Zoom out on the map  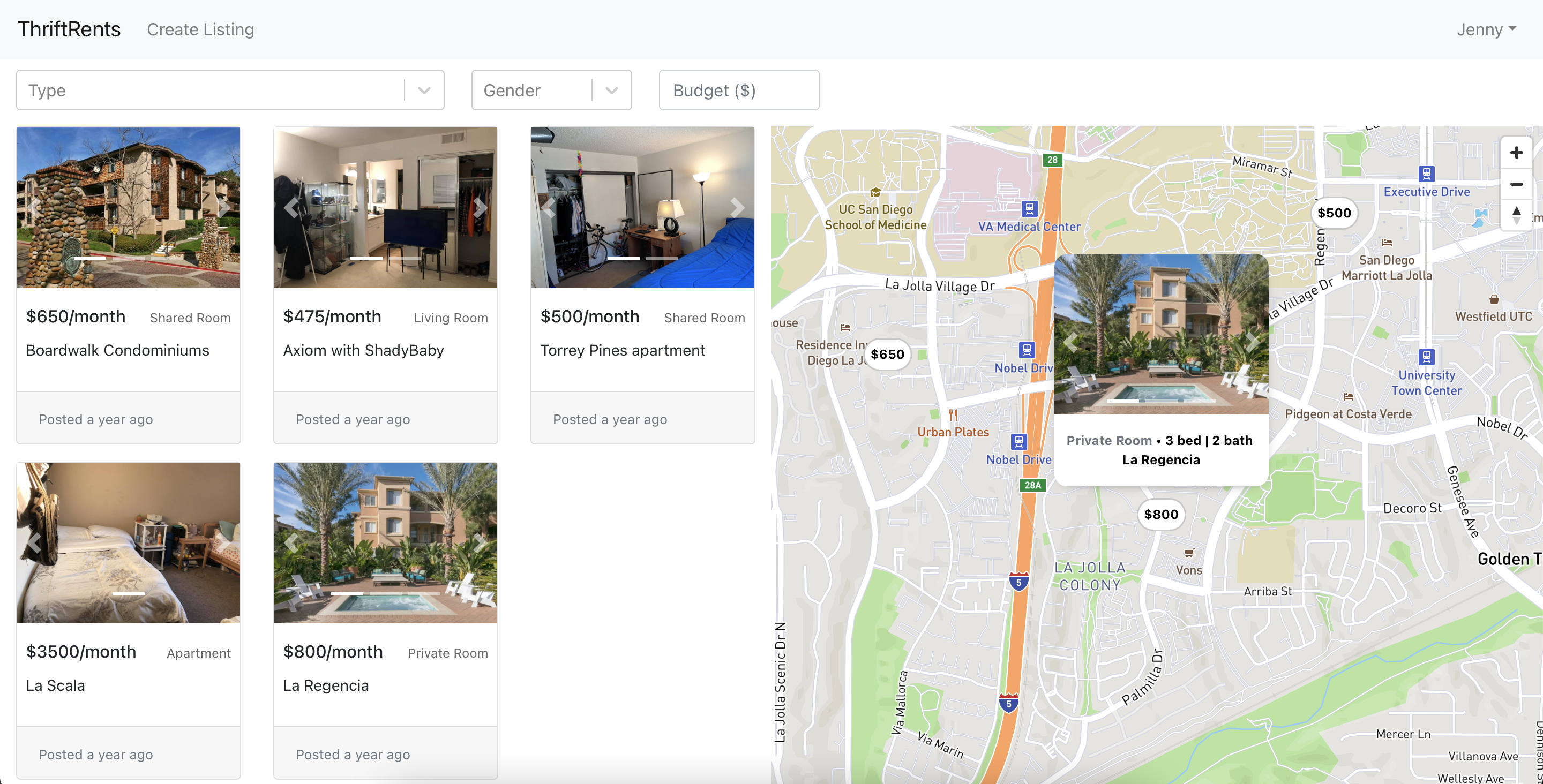1516,184
